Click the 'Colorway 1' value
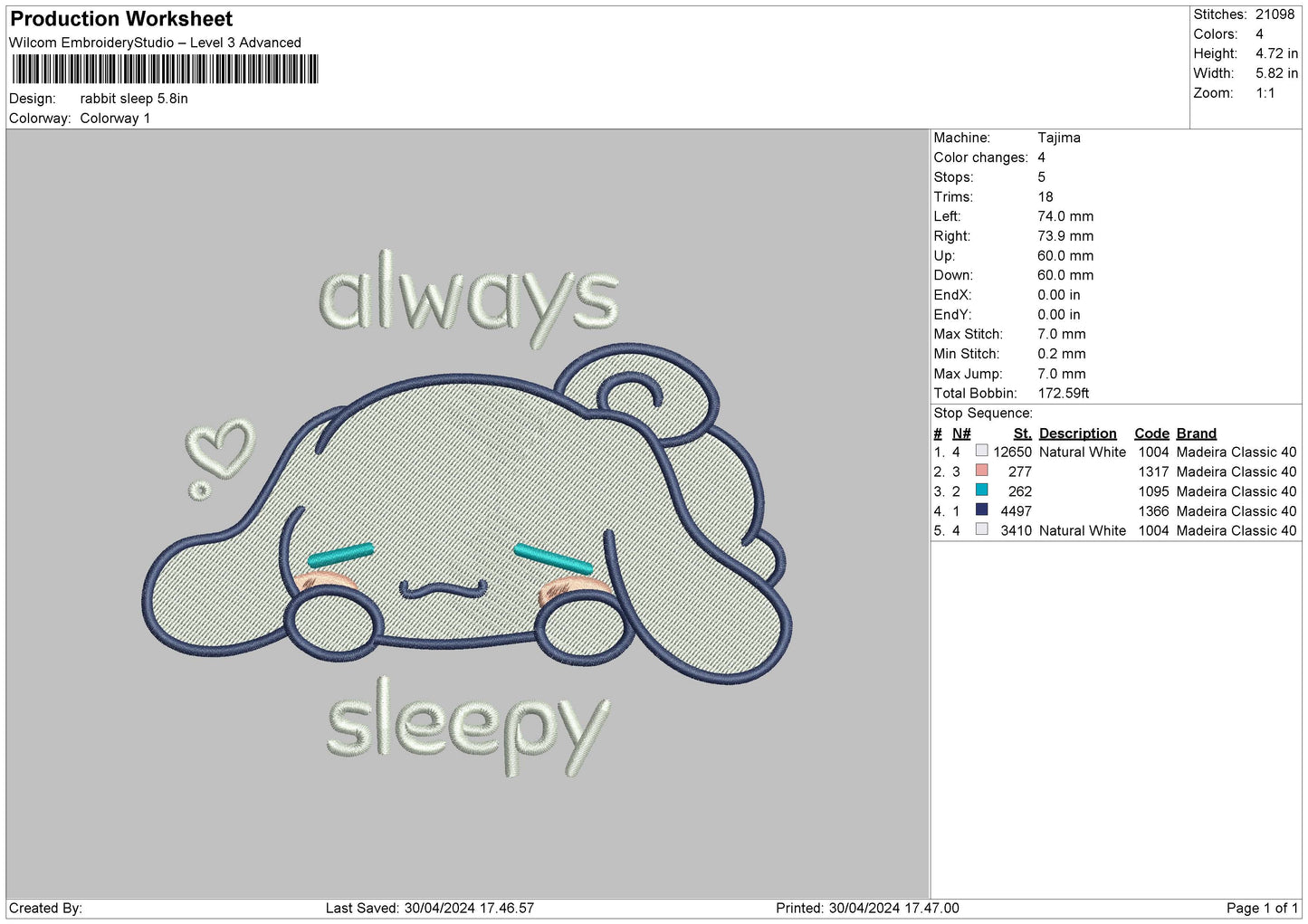The width and height of the screenshot is (1308, 924). [115, 119]
